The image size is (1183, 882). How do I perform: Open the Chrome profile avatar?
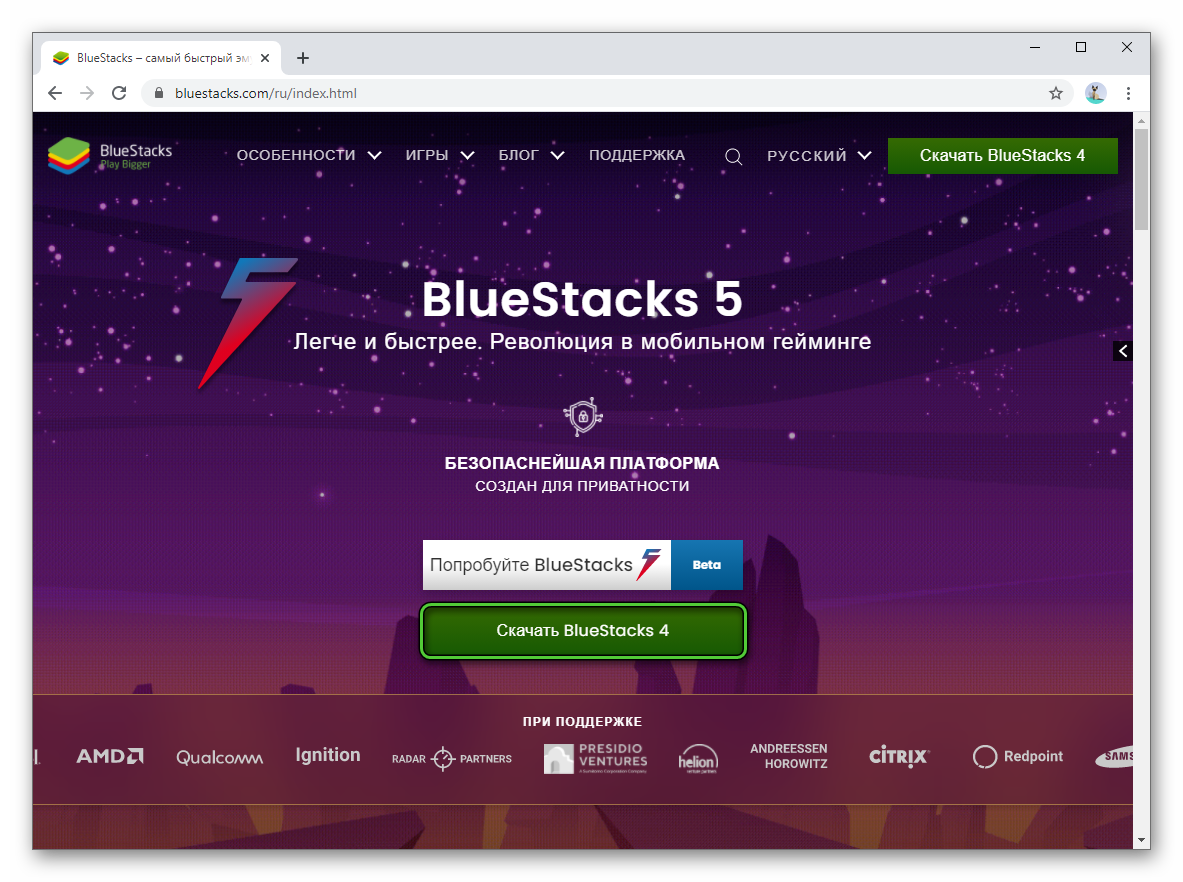click(x=1095, y=93)
